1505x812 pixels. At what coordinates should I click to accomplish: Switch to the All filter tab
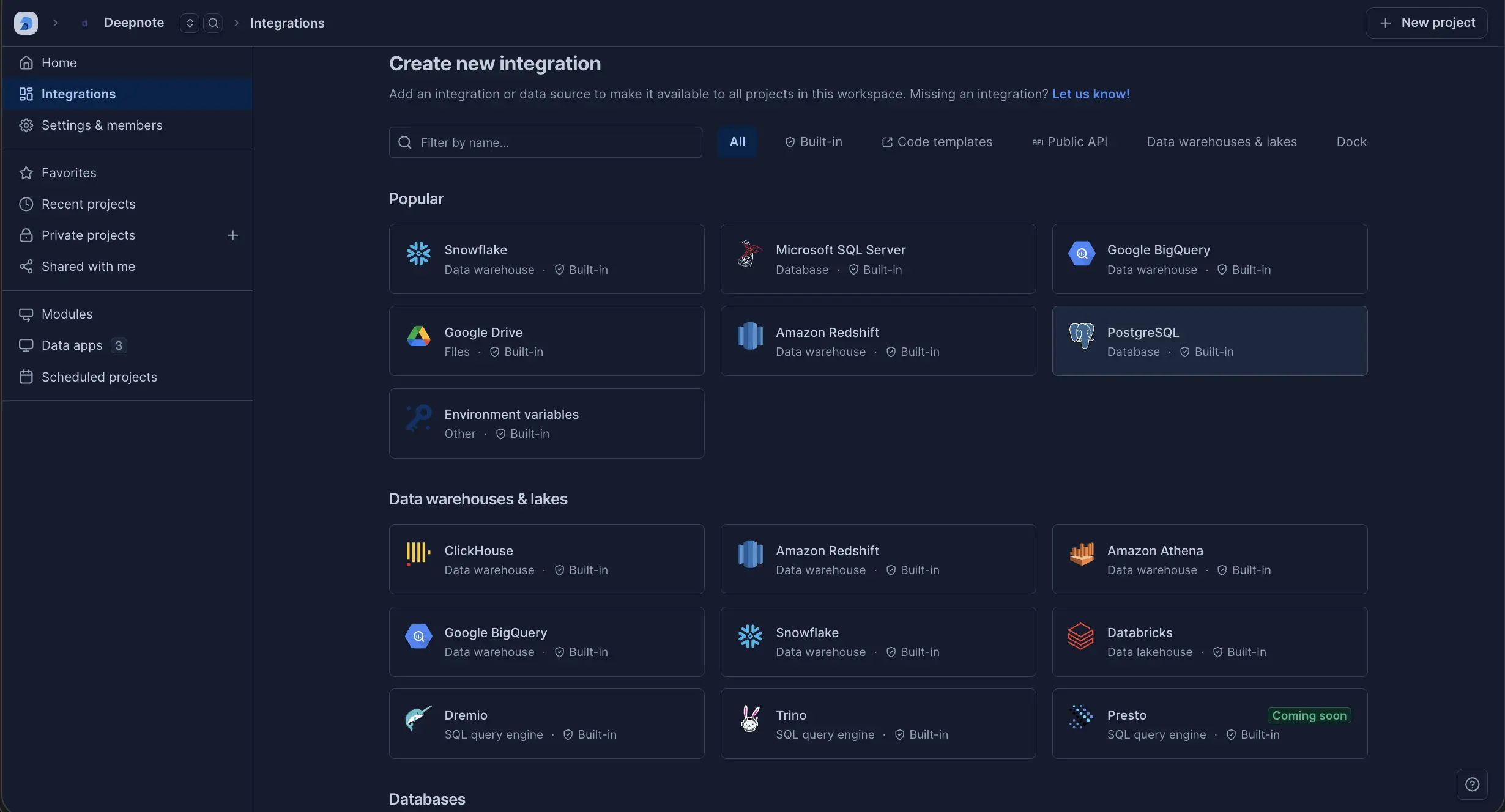click(737, 141)
